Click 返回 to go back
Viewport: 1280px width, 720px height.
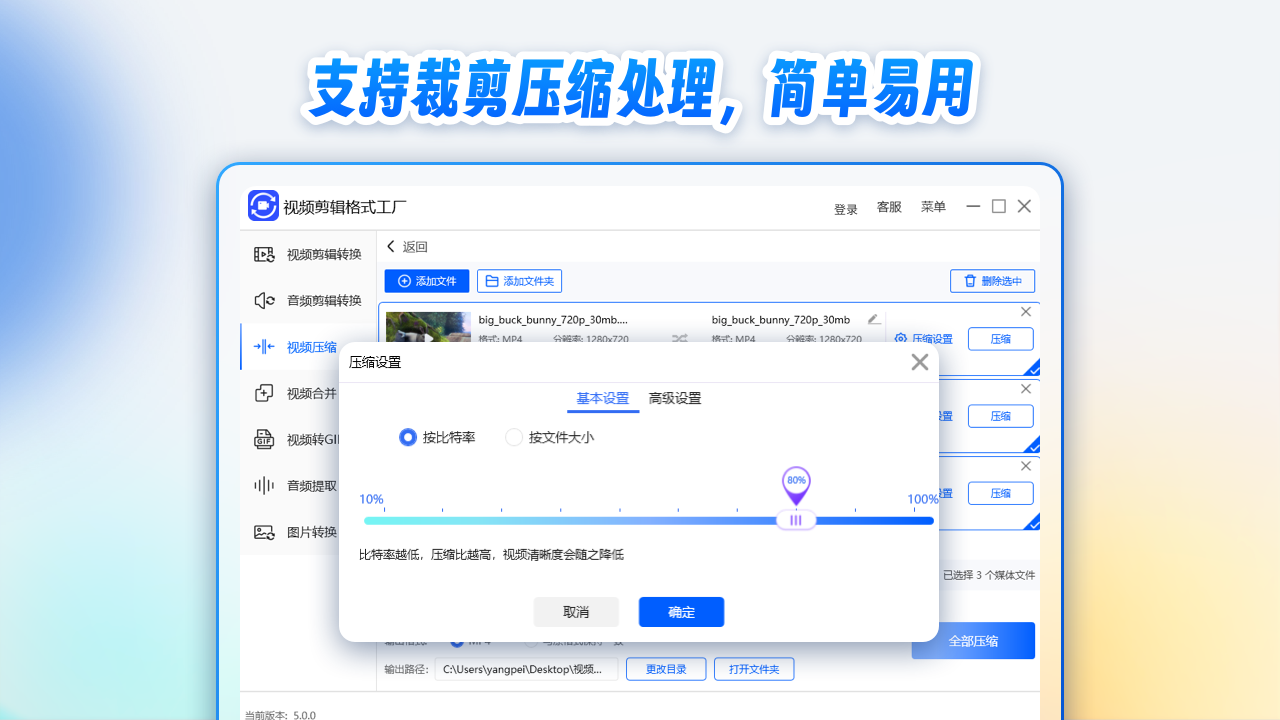coord(405,246)
